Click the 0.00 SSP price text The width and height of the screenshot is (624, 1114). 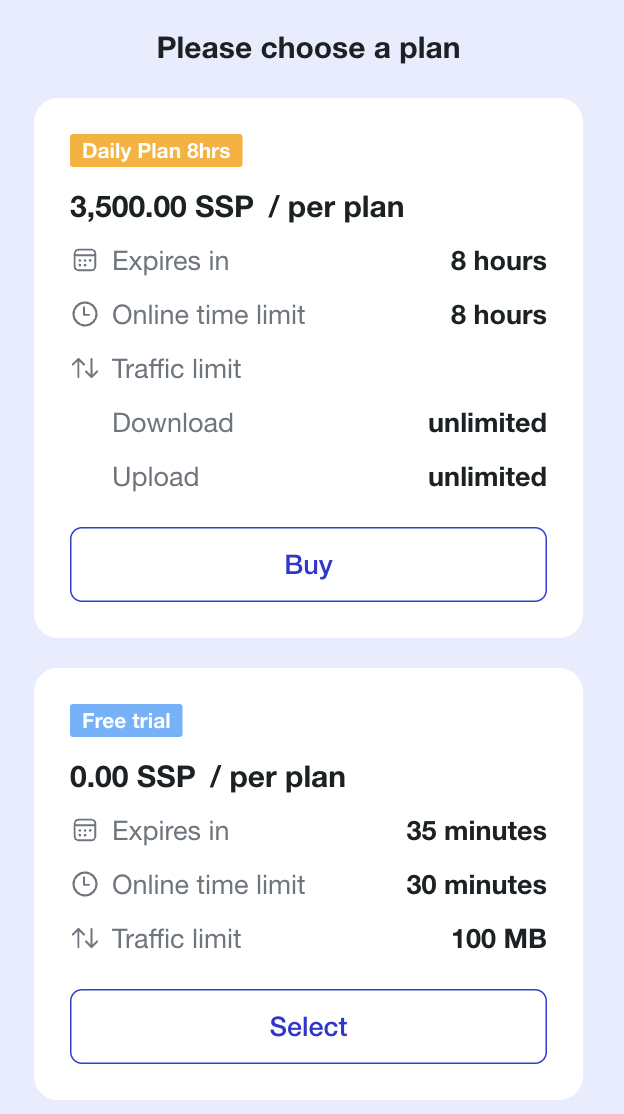pyautogui.click(x=132, y=777)
